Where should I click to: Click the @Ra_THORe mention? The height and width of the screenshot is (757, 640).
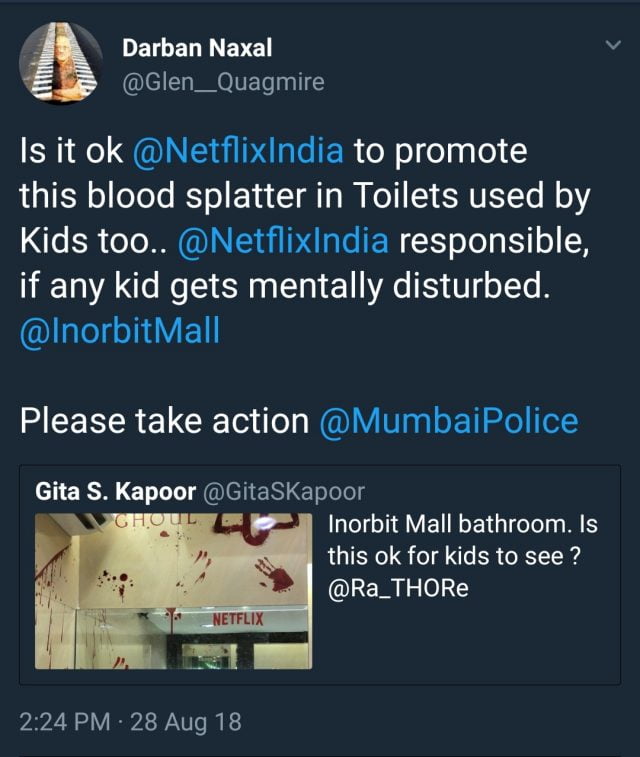pyautogui.click(x=398, y=591)
